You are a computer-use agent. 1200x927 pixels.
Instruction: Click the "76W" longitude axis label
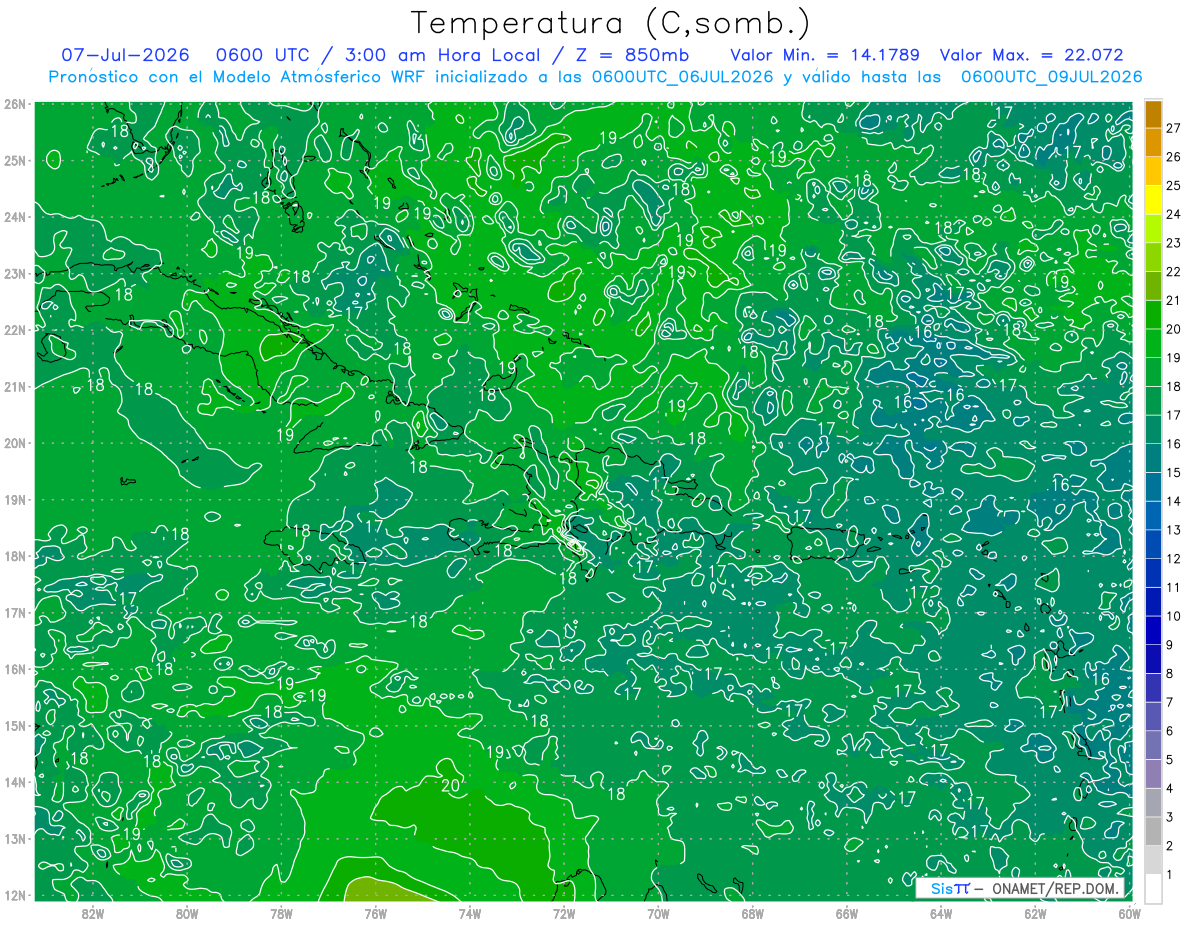coord(376,914)
